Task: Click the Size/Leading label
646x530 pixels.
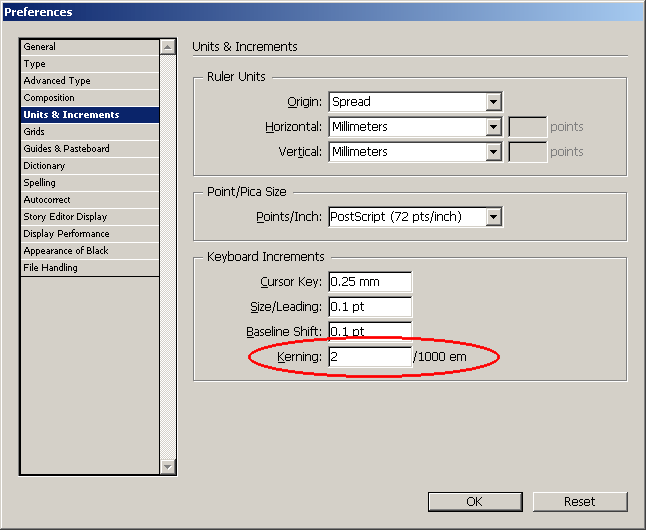Action: click(286, 307)
